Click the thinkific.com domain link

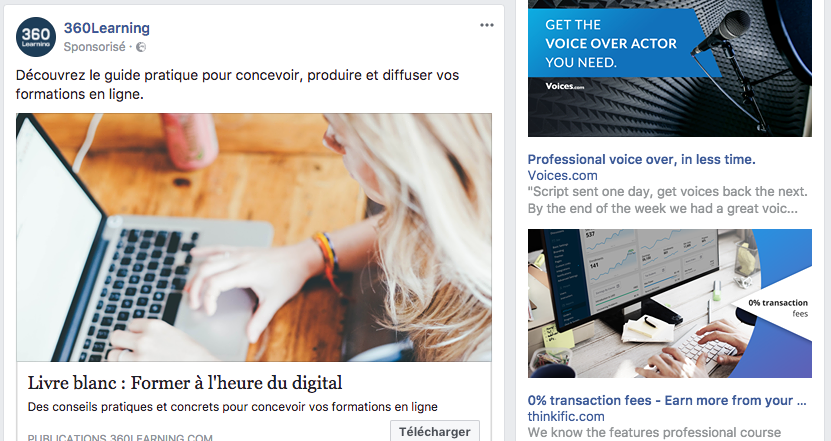pyautogui.click(x=566, y=417)
